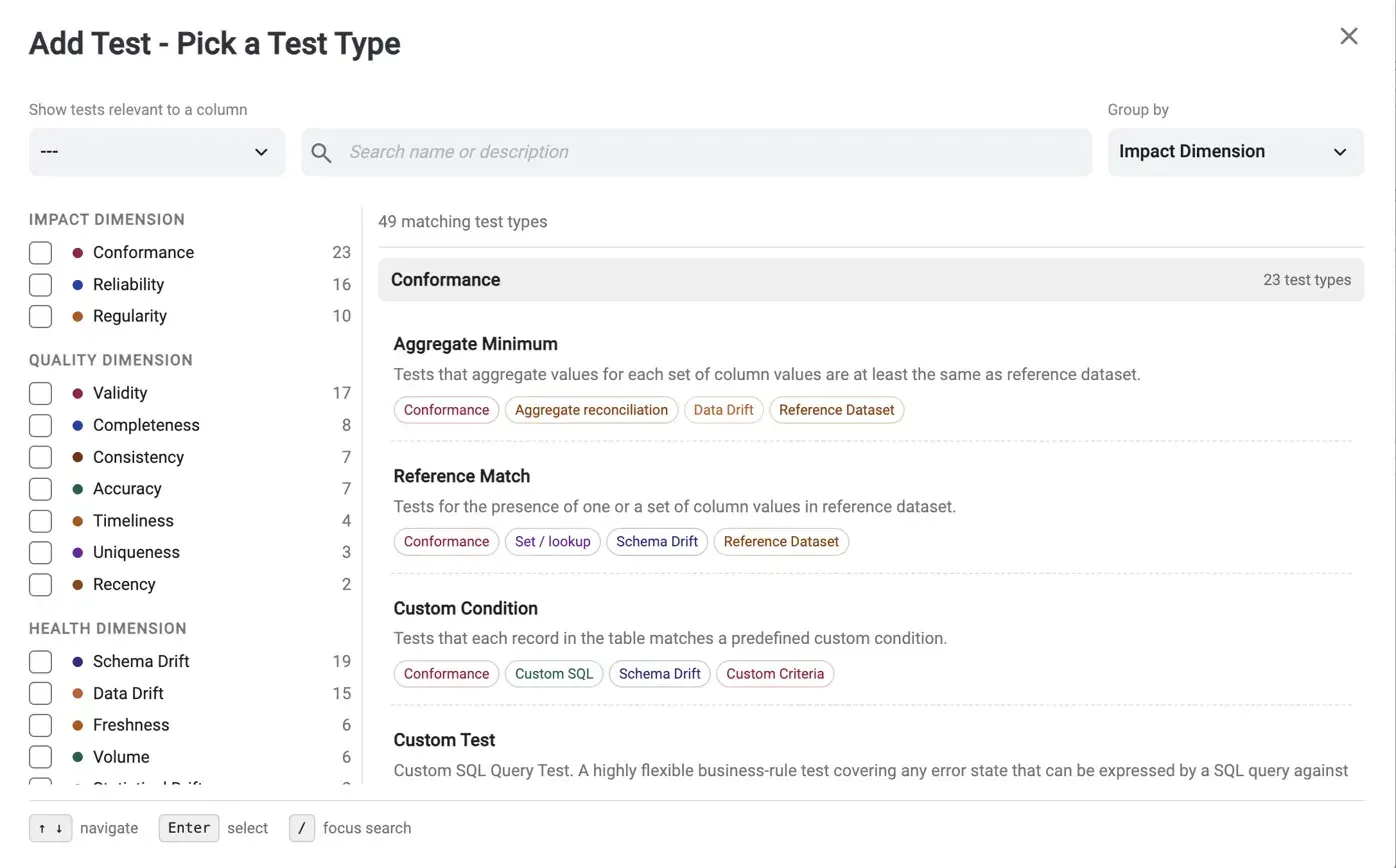1396x868 pixels.
Task: Click the Set / lookup tag
Action: [x=552, y=542]
